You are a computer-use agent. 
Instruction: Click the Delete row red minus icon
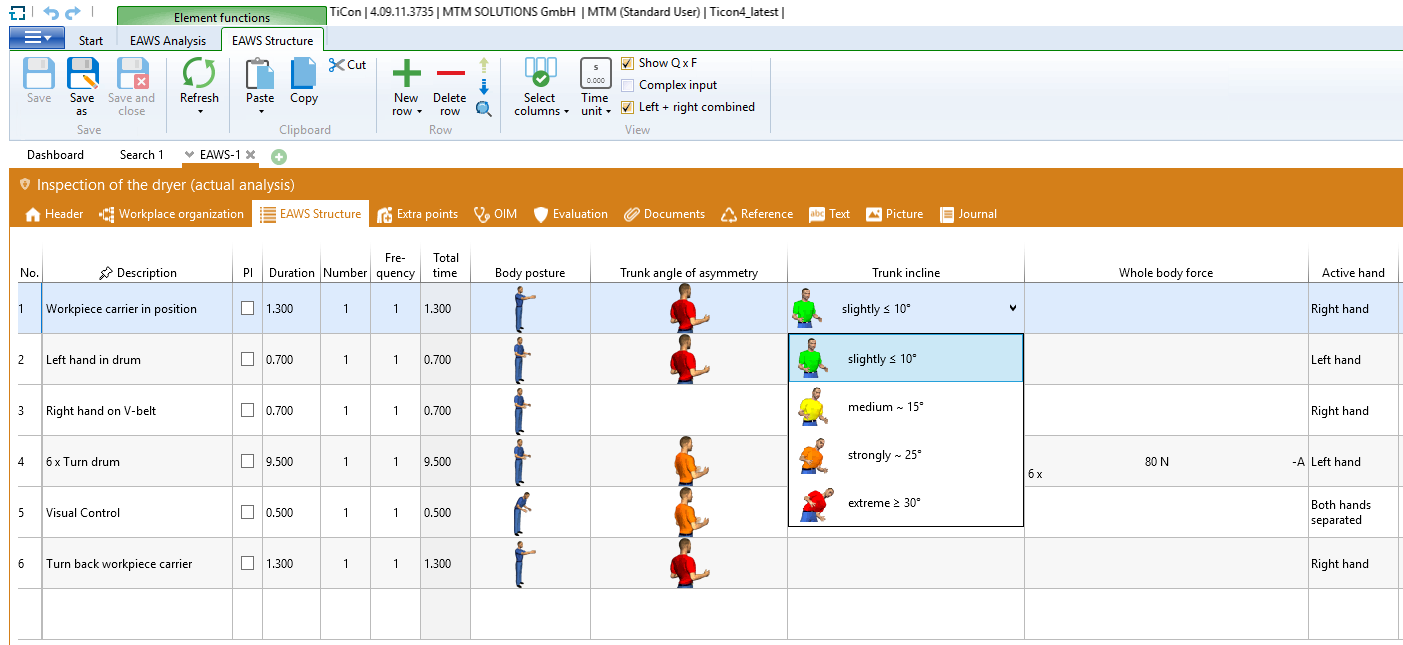[x=450, y=74]
